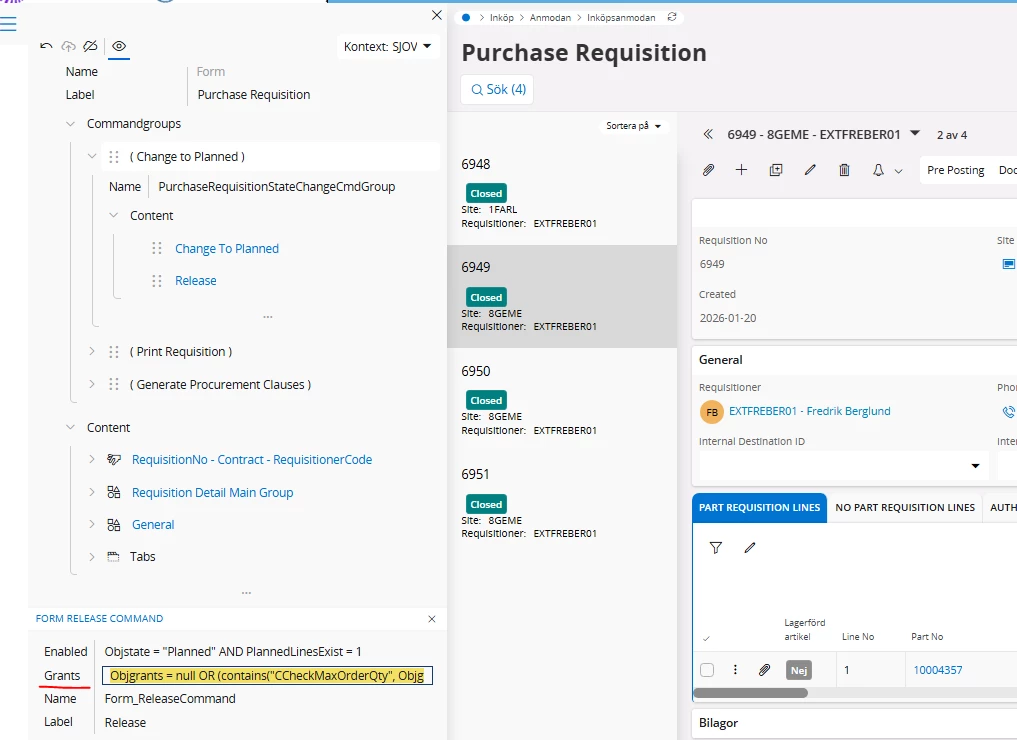The height and width of the screenshot is (740, 1017).
Task: Click the Sök (4) search button
Action: (x=497, y=90)
